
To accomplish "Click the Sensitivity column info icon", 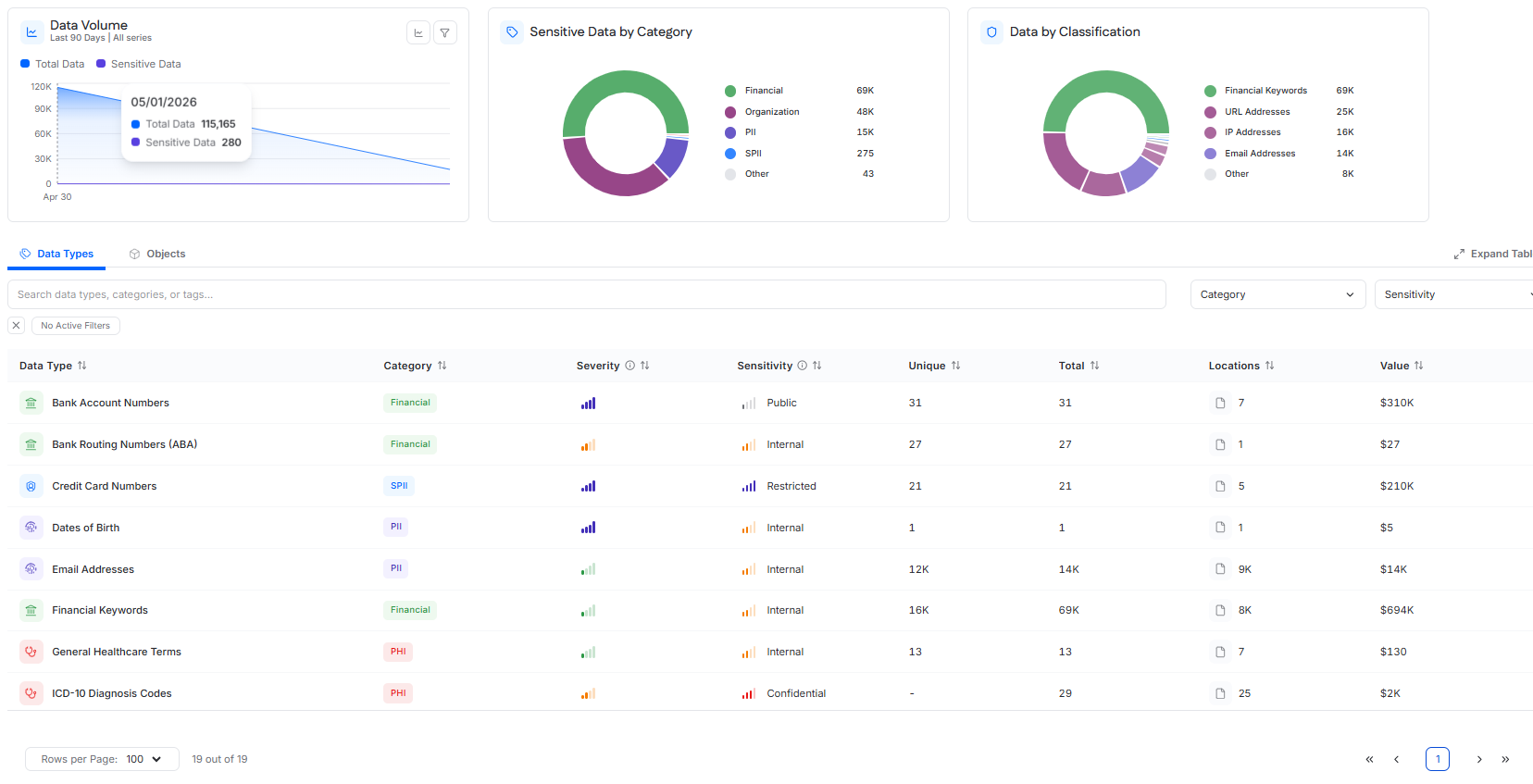I will pos(803,366).
